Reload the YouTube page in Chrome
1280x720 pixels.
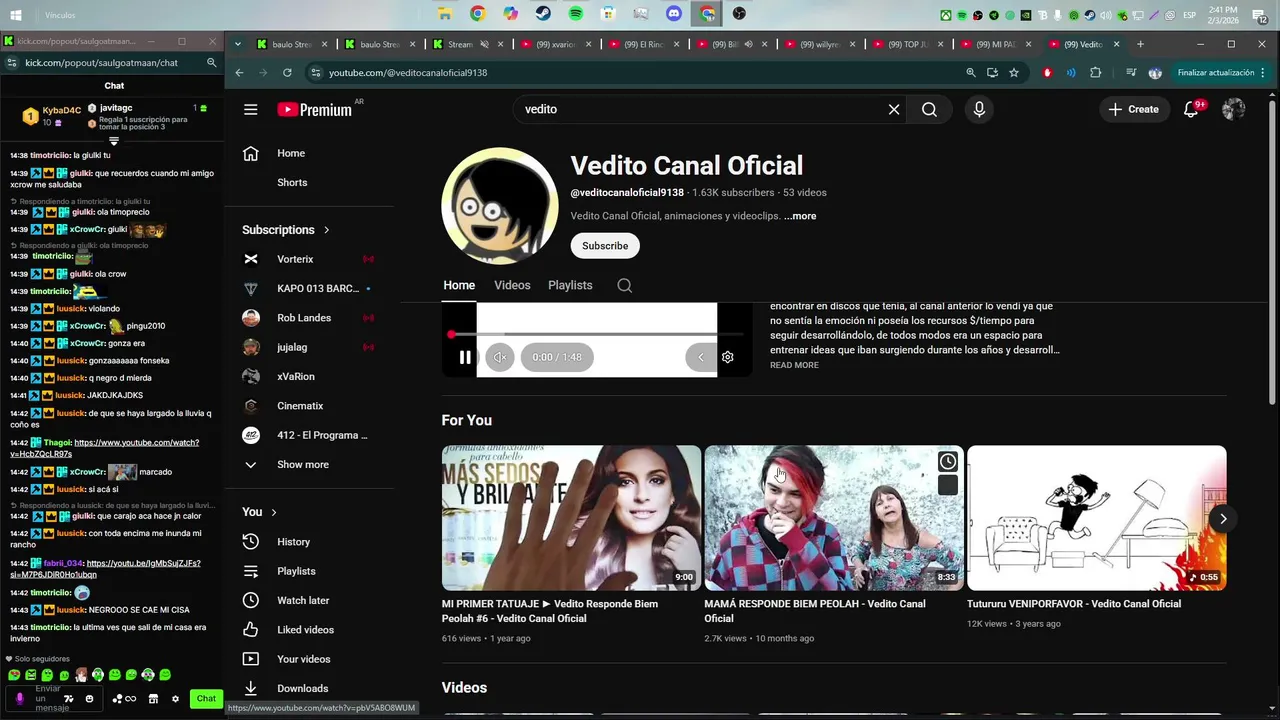coord(287,73)
